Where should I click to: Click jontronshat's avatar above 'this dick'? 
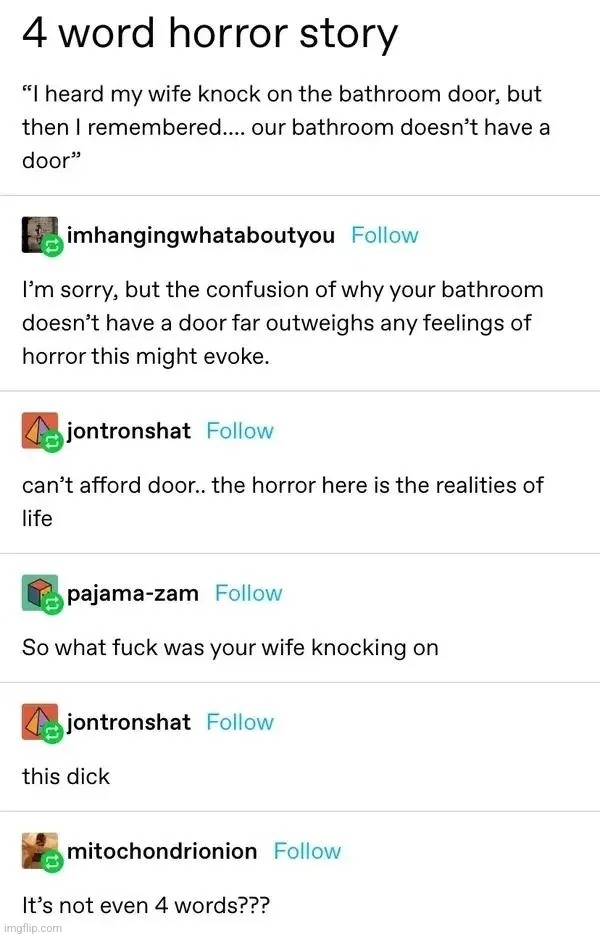pyautogui.click(x=40, y=721)
